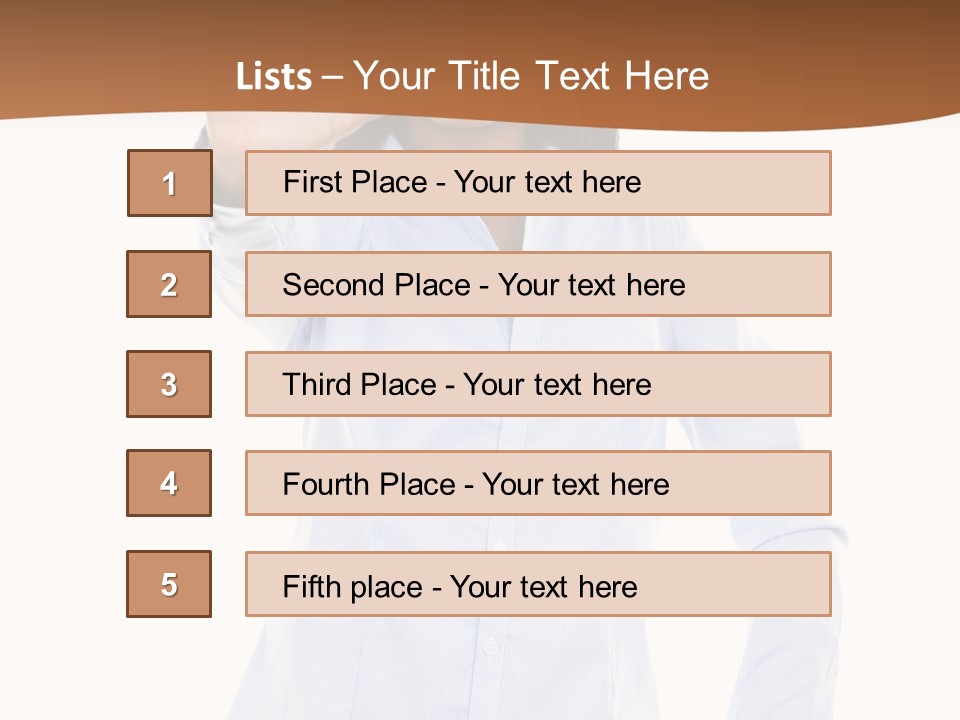Click the brown box labeled 3
This screenshot has height=720, width=960.
[169, 384]
